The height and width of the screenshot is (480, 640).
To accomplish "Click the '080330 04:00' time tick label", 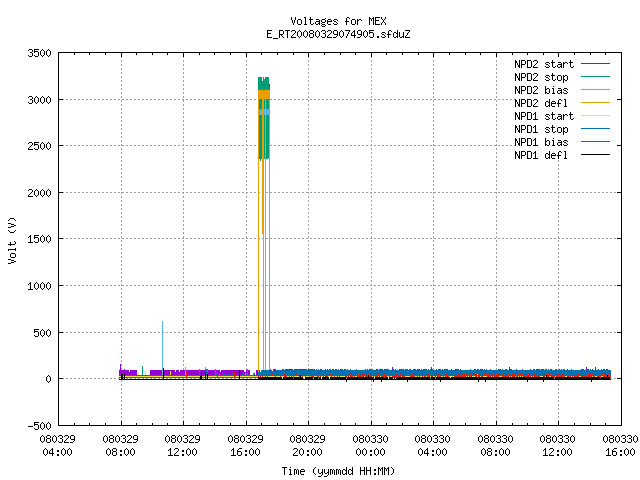I will [x=432, y=446].
